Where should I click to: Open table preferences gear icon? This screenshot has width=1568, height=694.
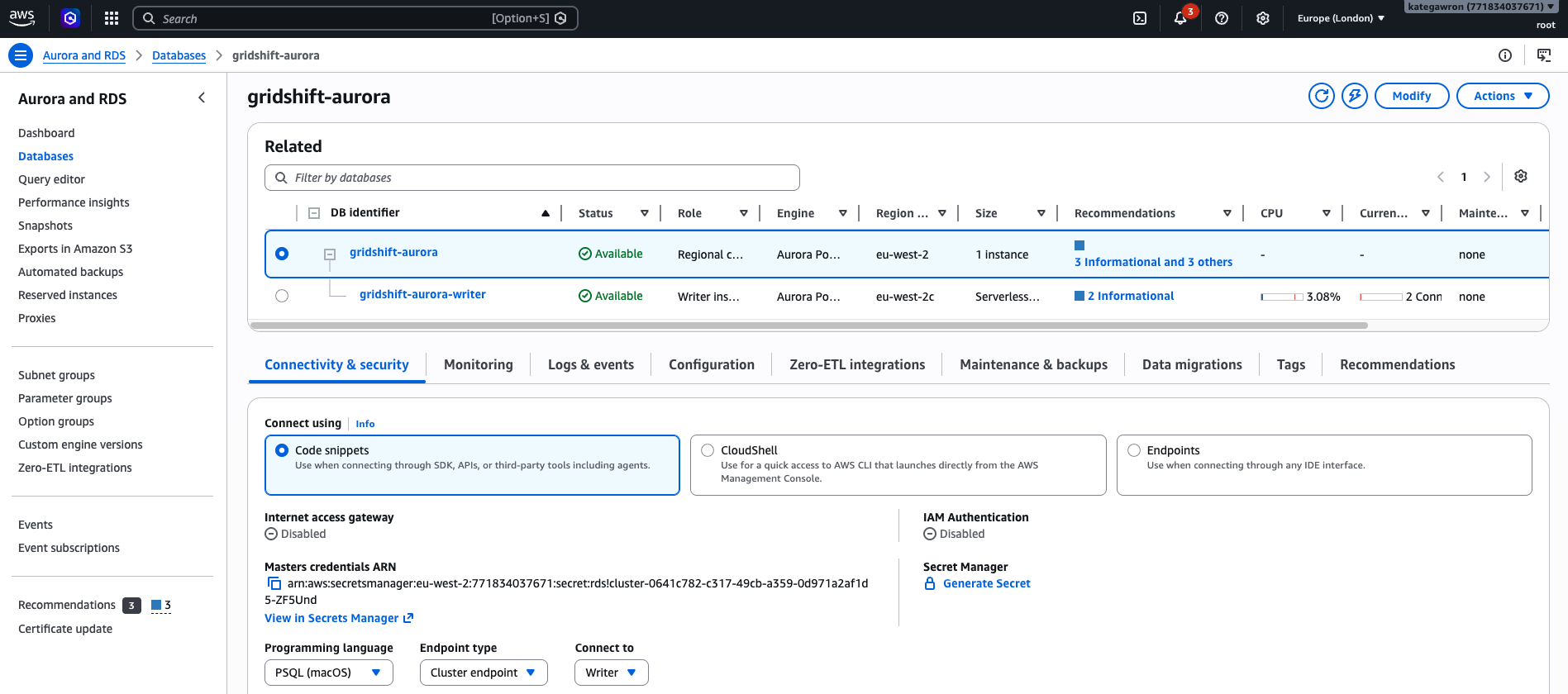click(x=1521, y=176)
